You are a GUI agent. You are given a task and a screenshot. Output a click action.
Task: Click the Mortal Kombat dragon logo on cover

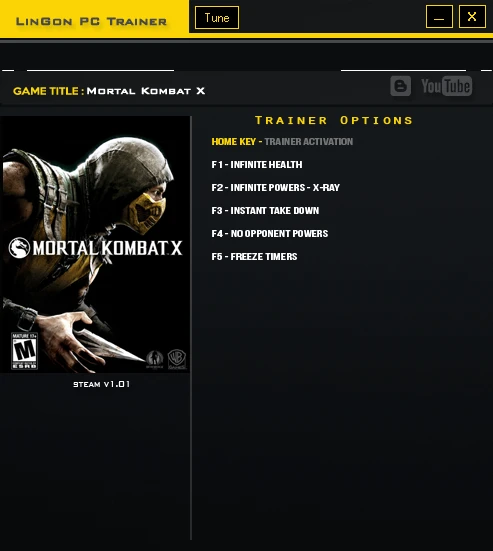pyautogui.click(x=19, y=248)
